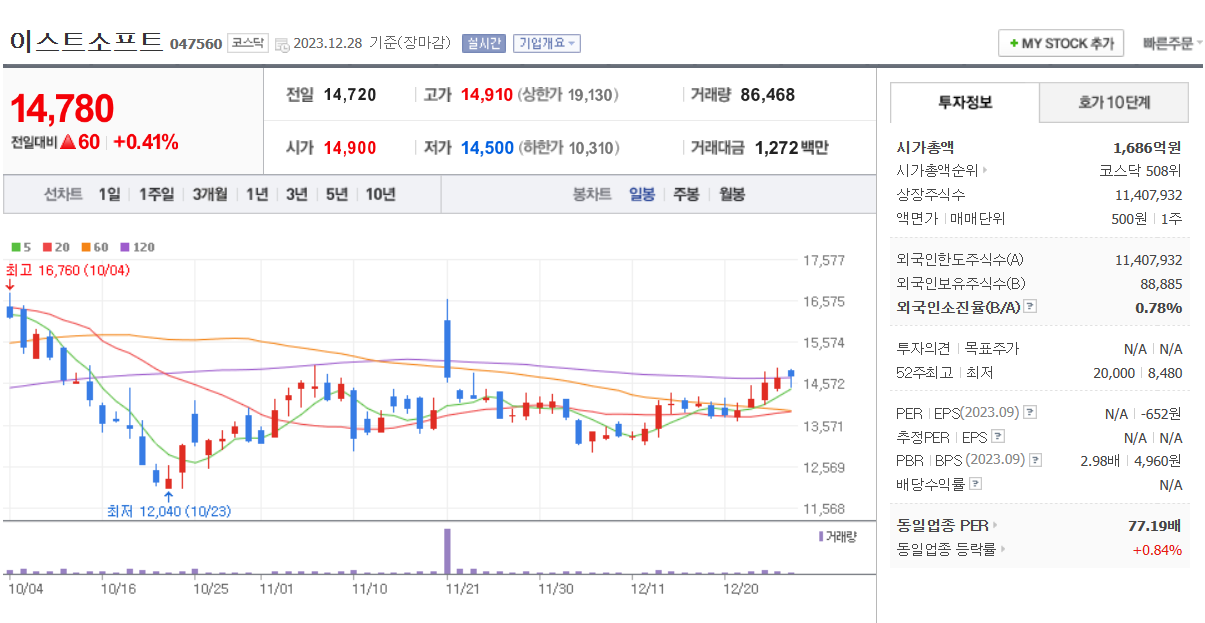Screen dimensions: 1205x623
Task: Click the calendar icon beside the date
Action: coord(281,44)
